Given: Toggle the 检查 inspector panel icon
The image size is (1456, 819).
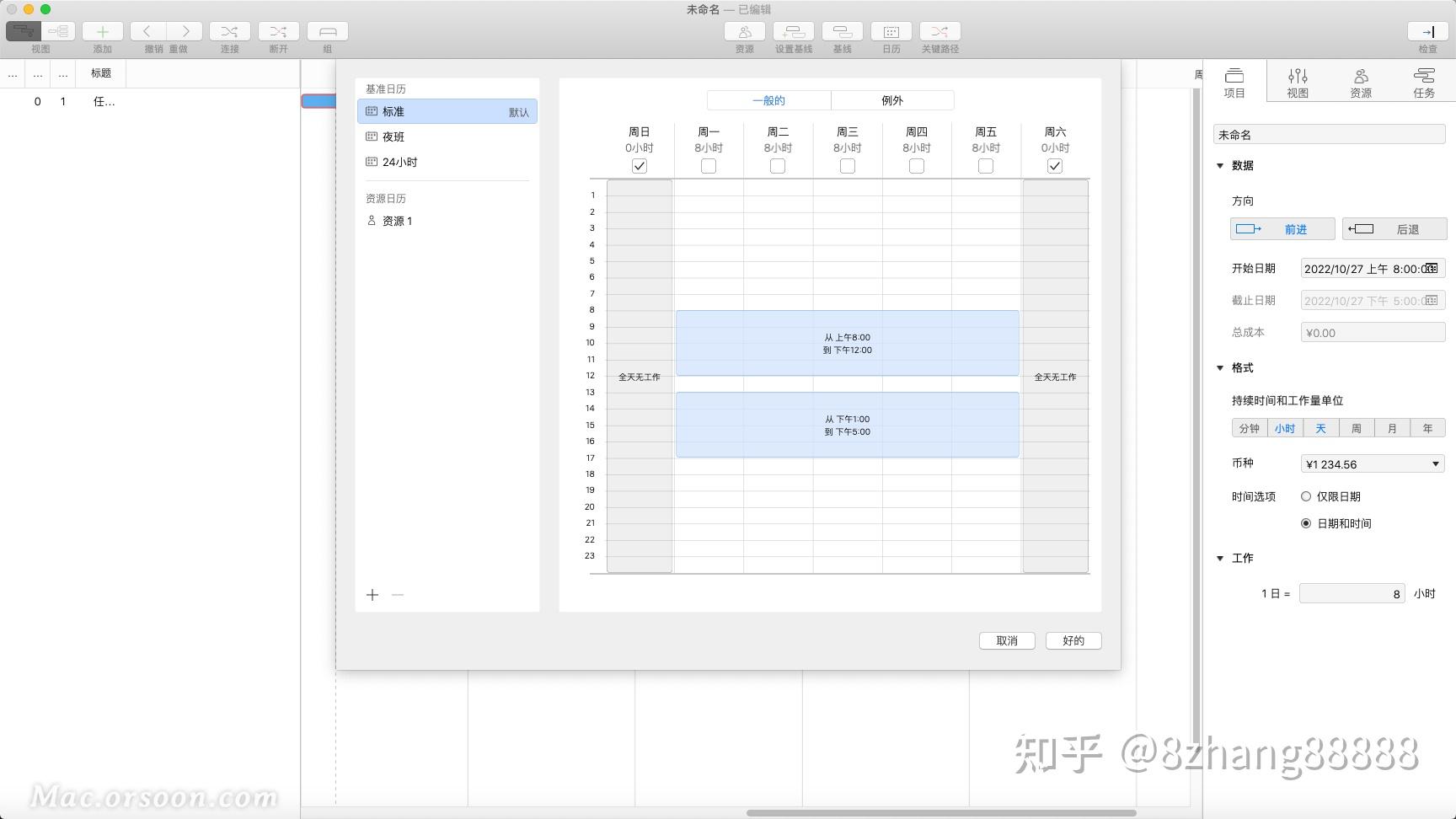Looking at the screenshot, I should (x=1428, y=31).
